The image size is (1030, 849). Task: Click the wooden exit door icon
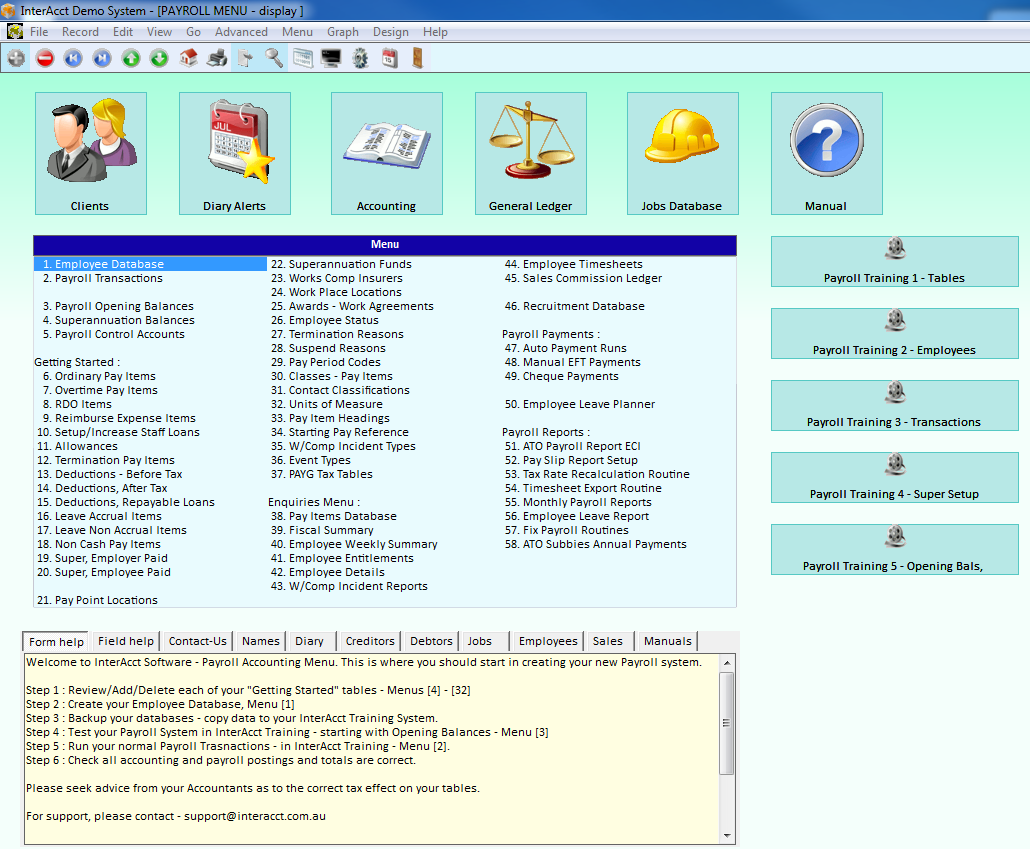pos(417,58)
